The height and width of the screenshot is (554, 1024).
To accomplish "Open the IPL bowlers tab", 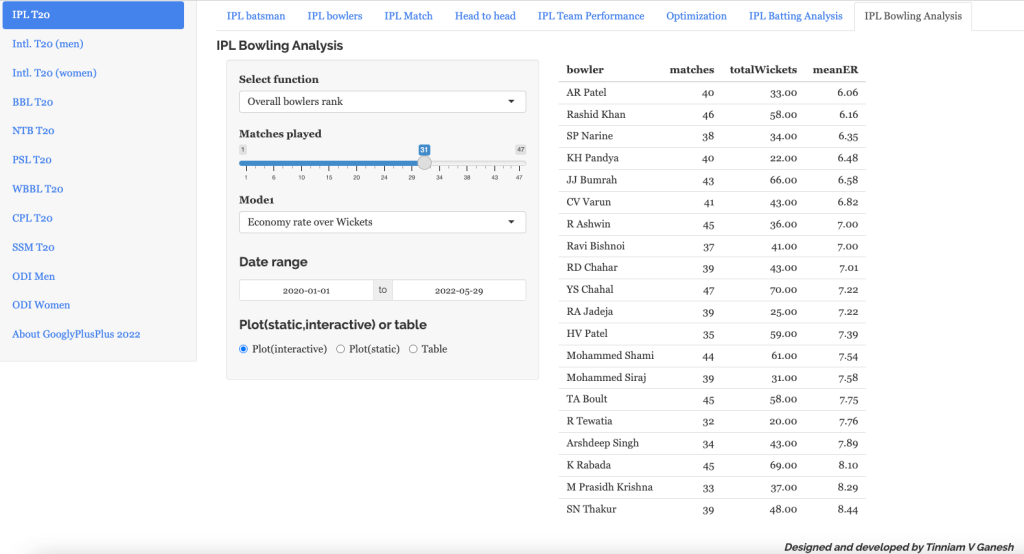I will (335, 16).
